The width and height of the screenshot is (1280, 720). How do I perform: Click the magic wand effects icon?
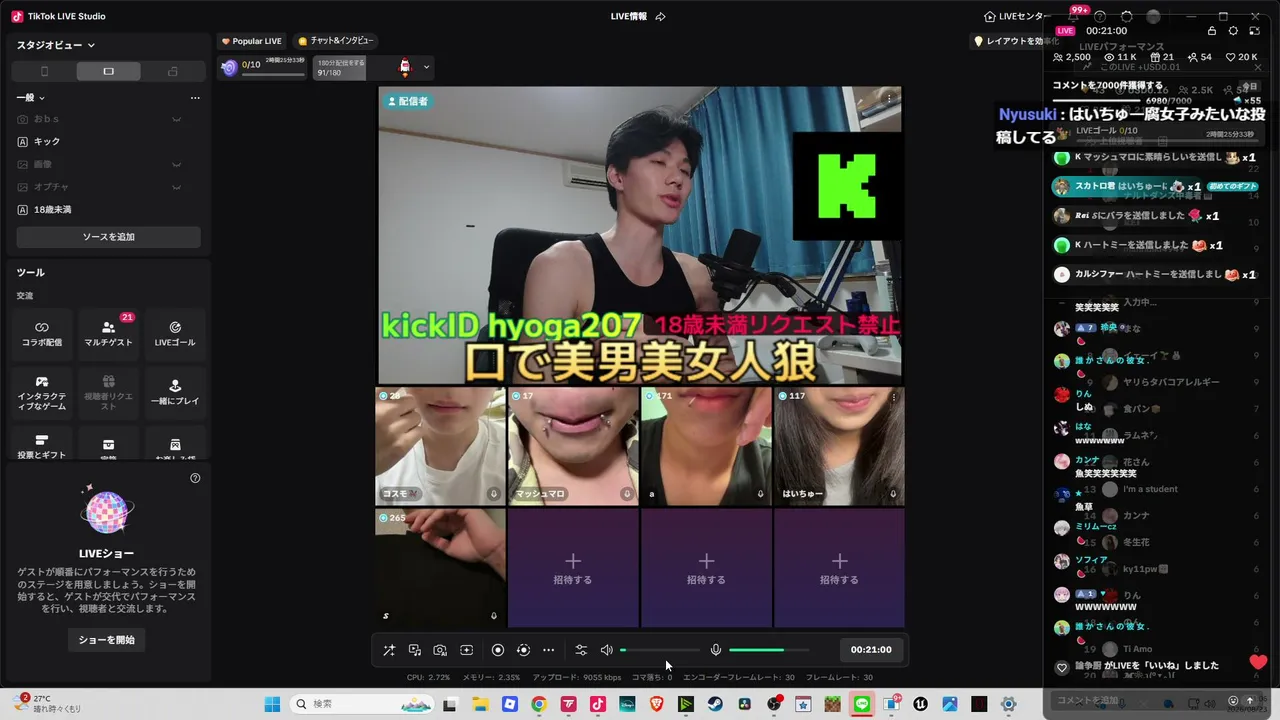tap(389, 650)
